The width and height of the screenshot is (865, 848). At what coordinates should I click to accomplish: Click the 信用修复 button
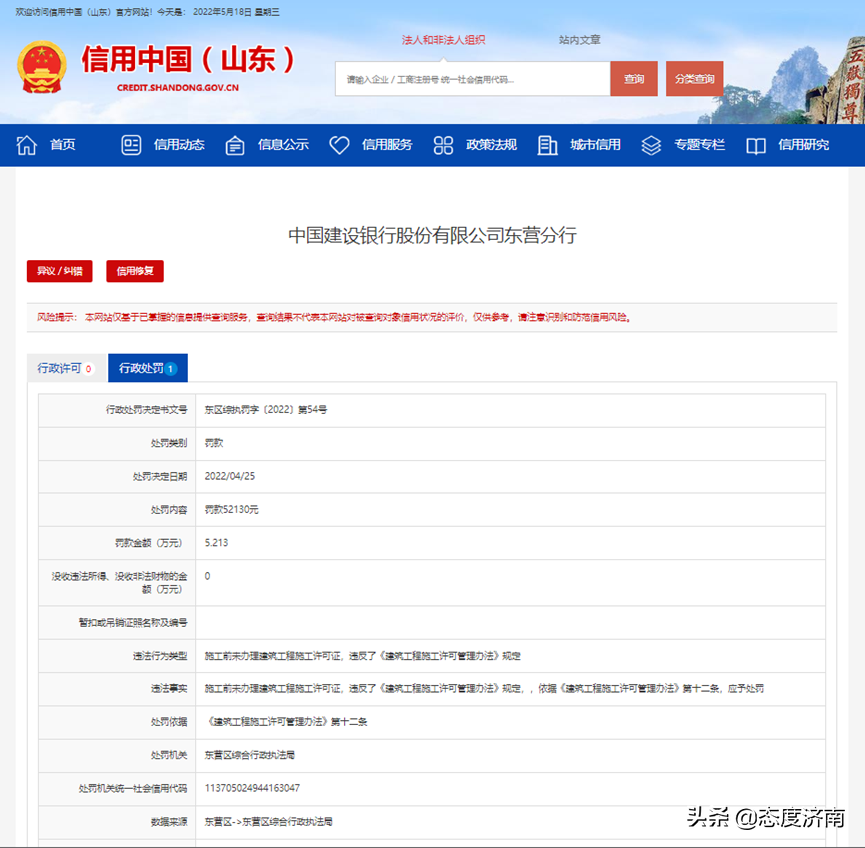coord(135,271)
